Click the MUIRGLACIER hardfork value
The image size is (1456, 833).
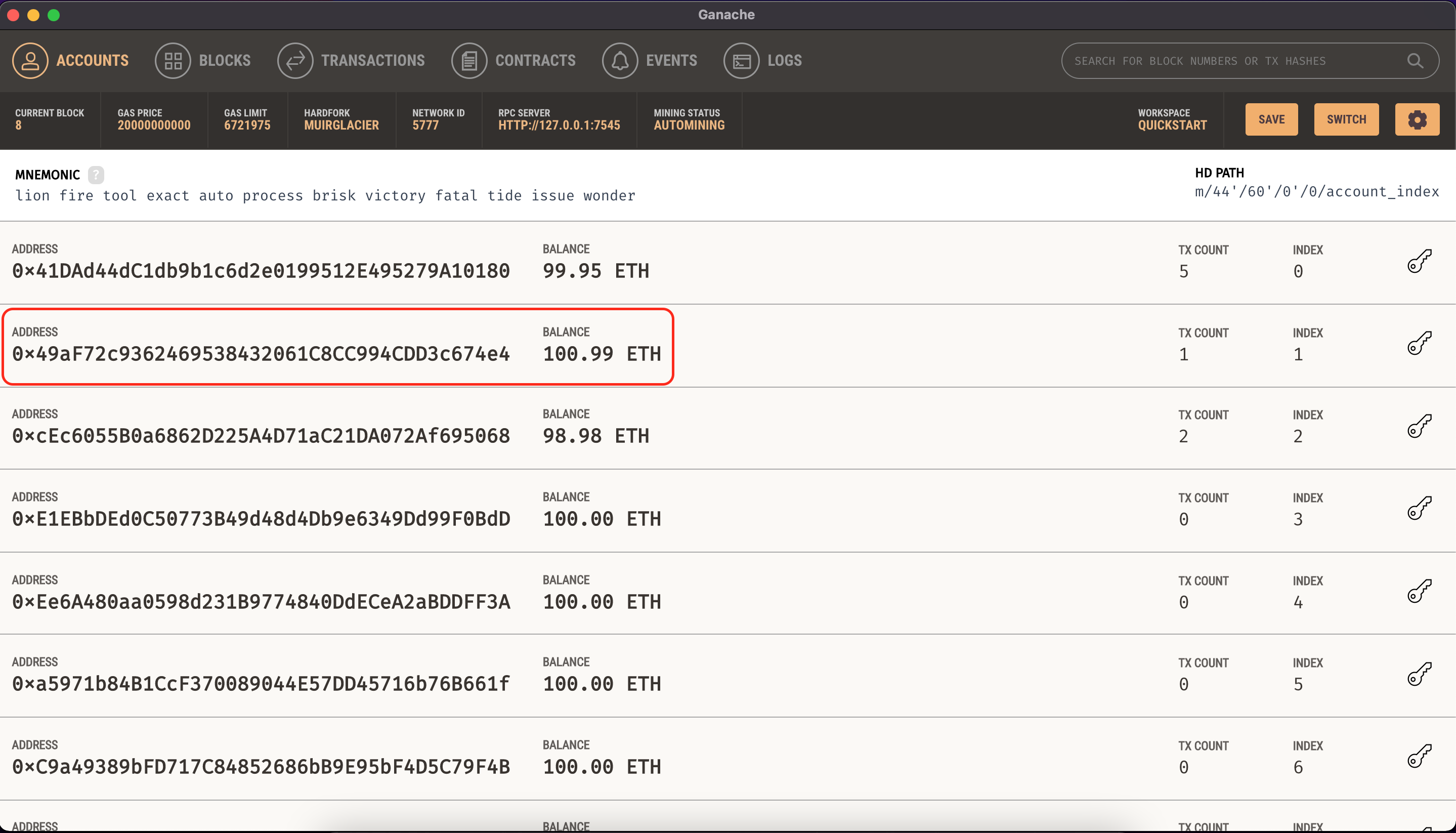[x=341, y=126]
